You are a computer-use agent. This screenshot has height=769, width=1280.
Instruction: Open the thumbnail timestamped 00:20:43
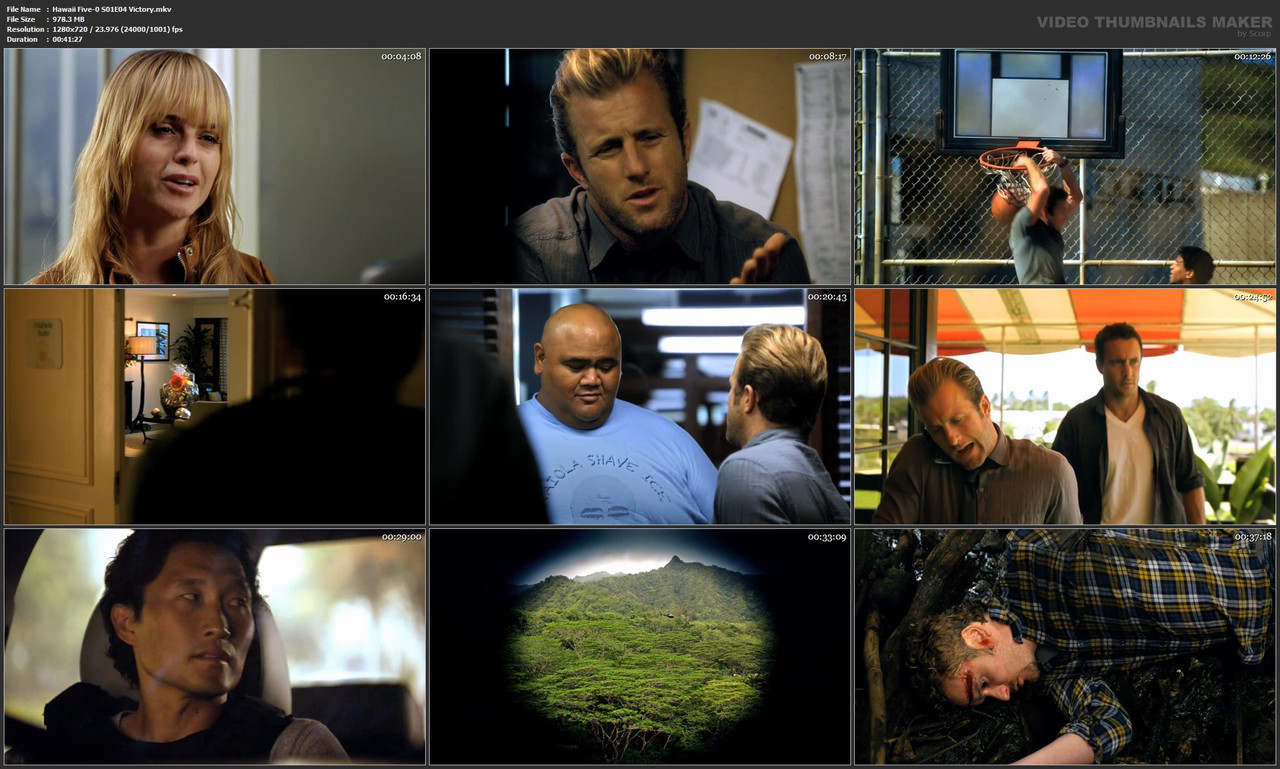[640, 407]
